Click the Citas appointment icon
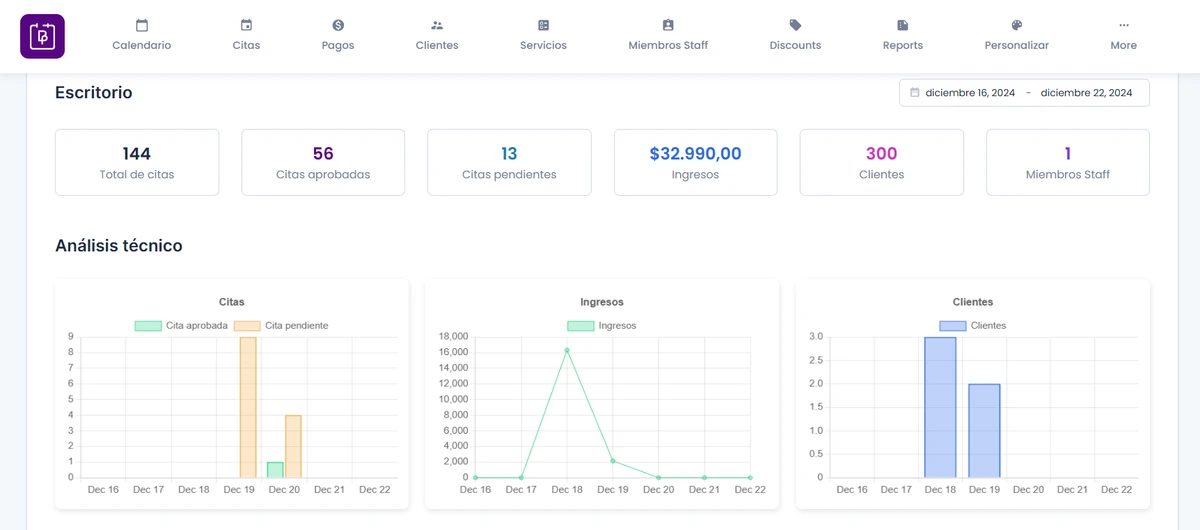Viewport: 1200px width, 530px height. click(x=246, y=25)
